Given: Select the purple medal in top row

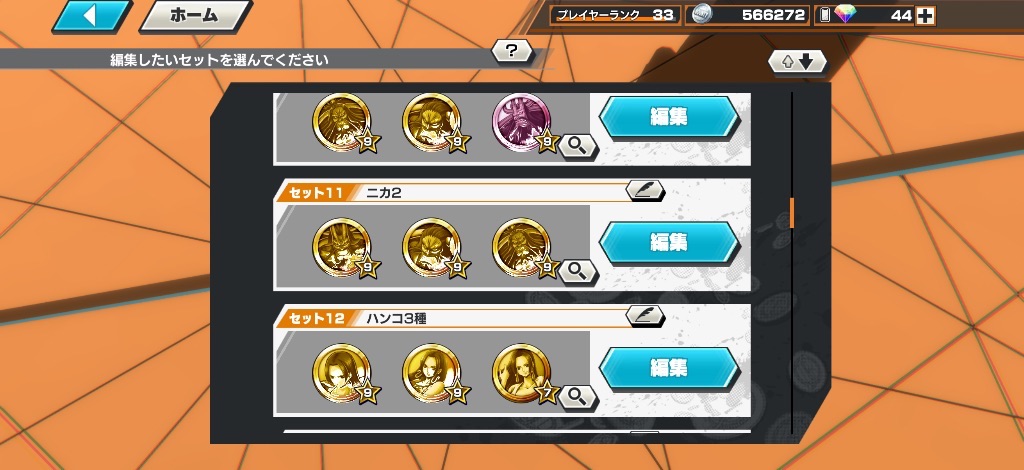Looking at the screenshot, I should point(522,123).
